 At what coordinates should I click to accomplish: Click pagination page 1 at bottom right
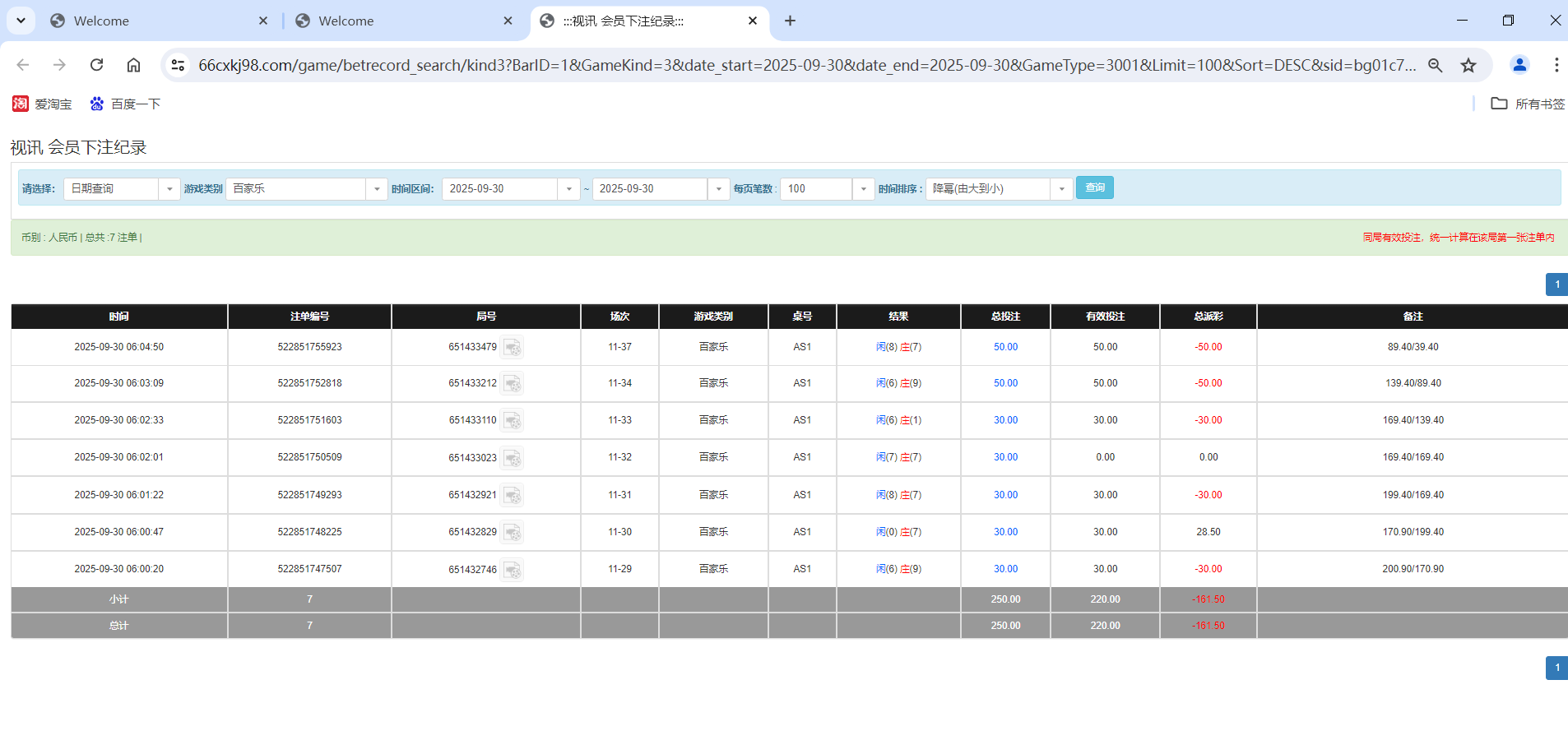[x=1556, y=668]
